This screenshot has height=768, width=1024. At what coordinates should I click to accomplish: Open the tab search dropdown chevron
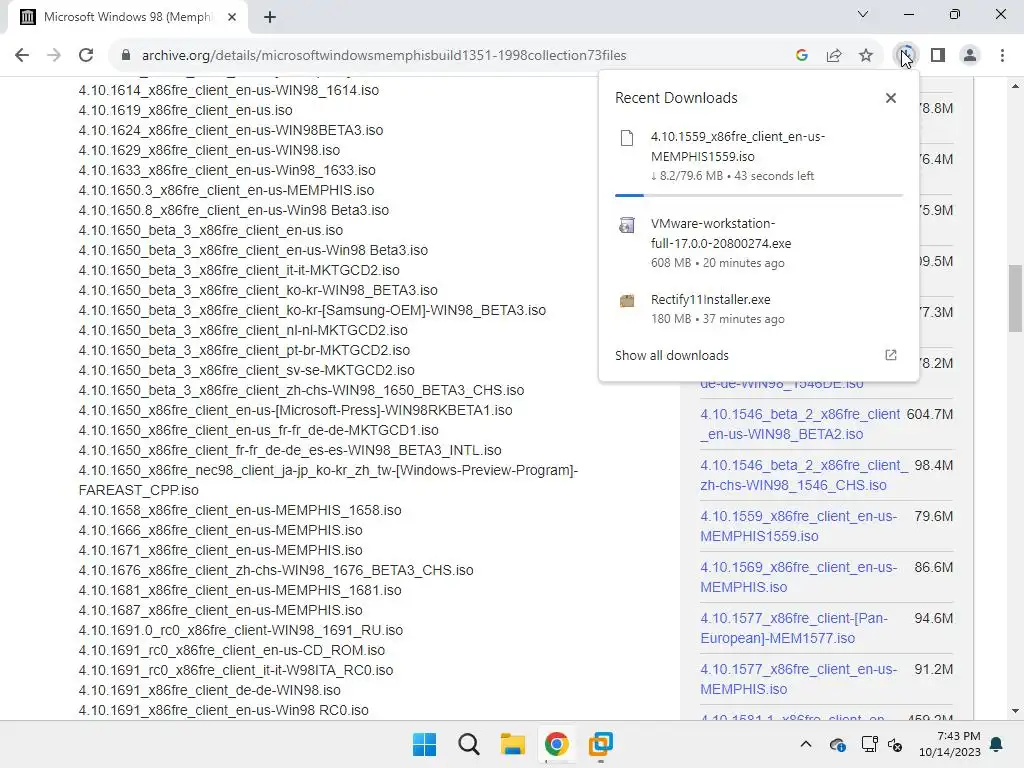coord(863,14)
